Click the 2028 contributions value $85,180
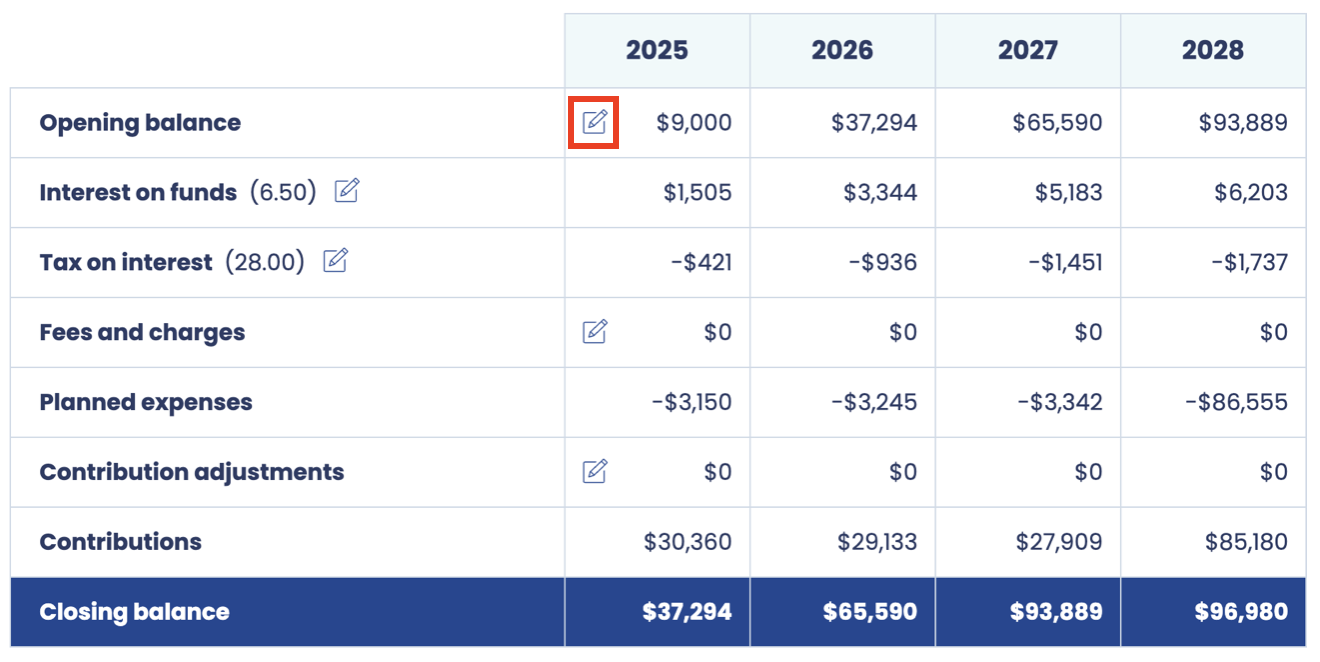 coord(1246,542)
